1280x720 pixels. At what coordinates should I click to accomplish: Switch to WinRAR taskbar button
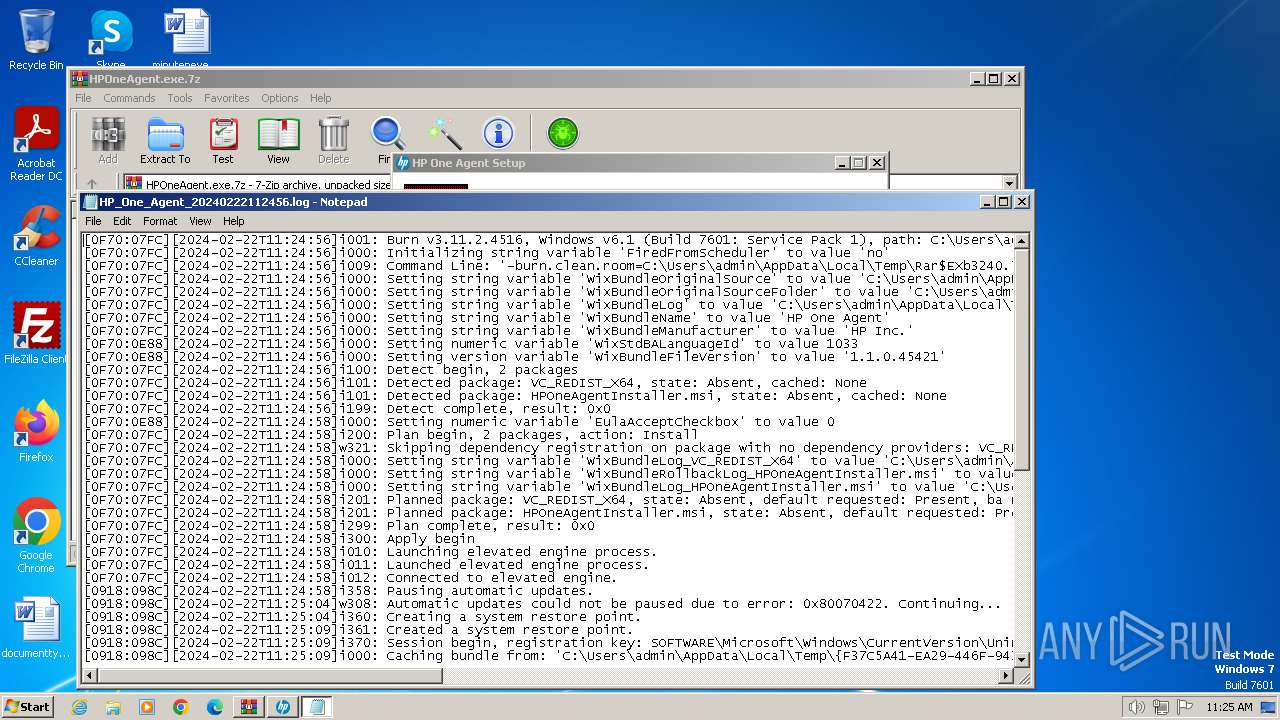249,706
